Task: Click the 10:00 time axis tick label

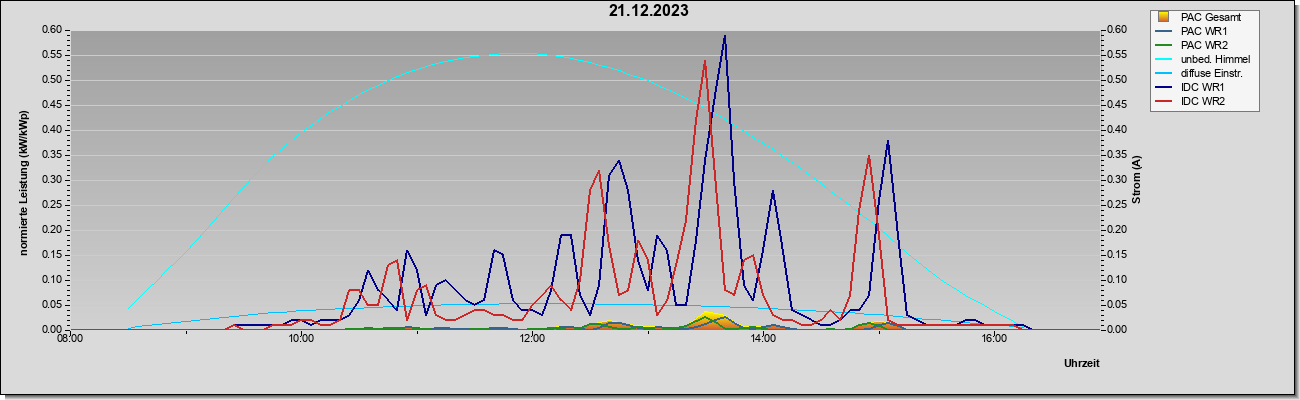Action: click(x=301, y=340)
